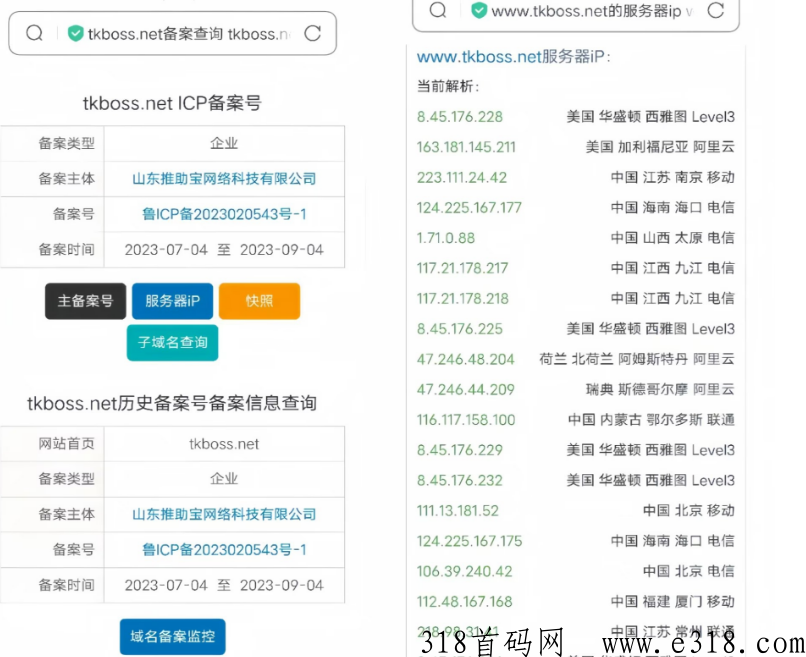Click the www.tkboss.net link in the 服务器iP heading
This screenshot has height=657, width=806.
pyautogui.click(x=479, y=57)
